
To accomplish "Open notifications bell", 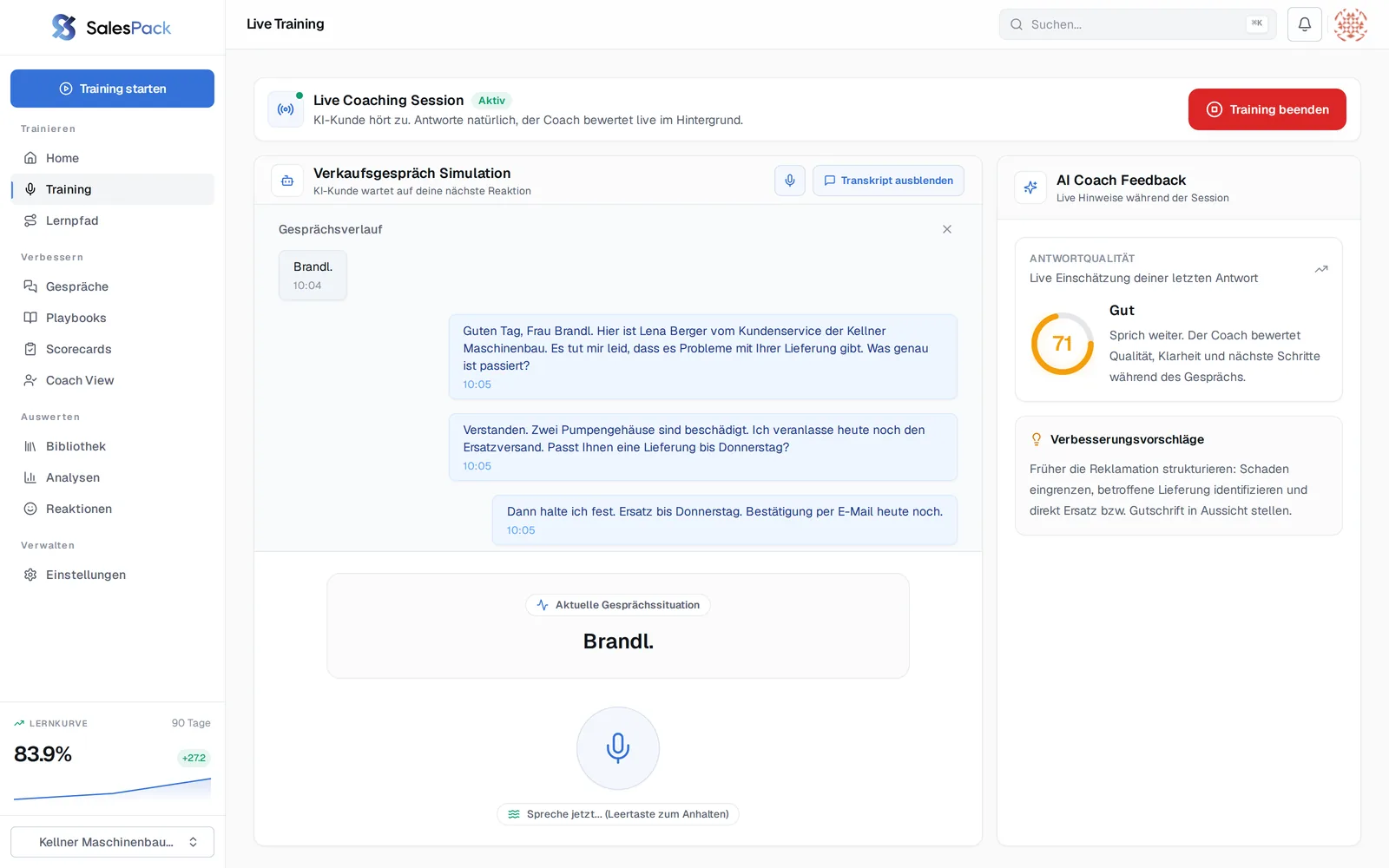I will coord(1305,24).
